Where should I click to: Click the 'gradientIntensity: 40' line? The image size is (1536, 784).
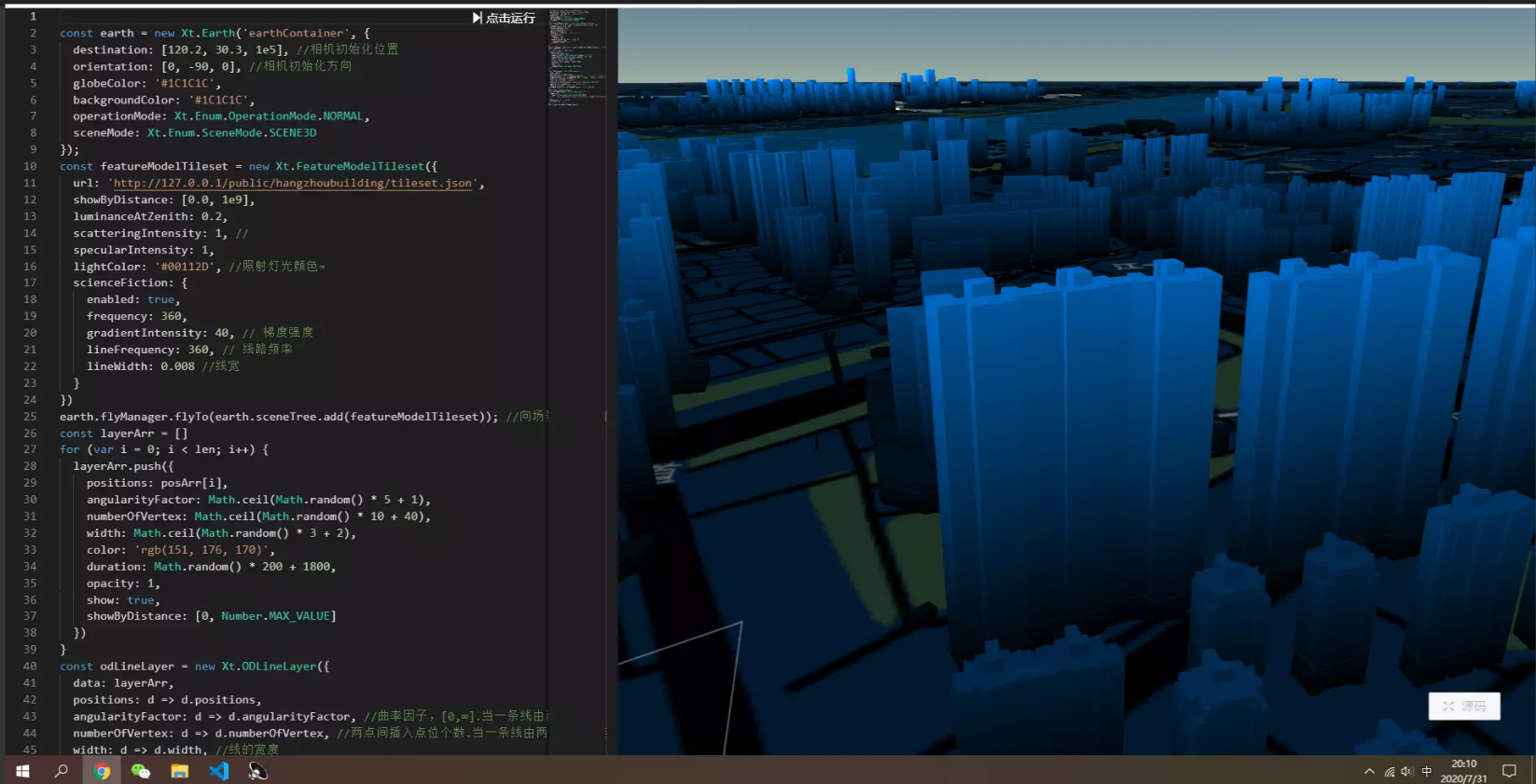pos(200,333)
